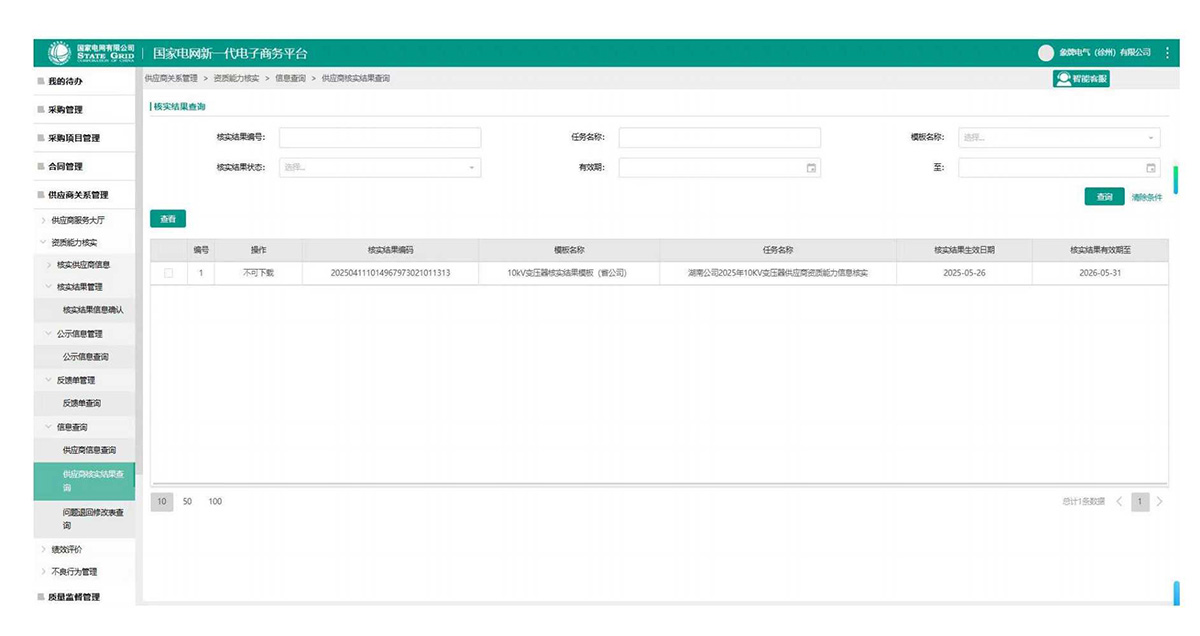Click the green 查询 search button
This screenshot has height=636, width=1200.
click(x=1104, y=197)
